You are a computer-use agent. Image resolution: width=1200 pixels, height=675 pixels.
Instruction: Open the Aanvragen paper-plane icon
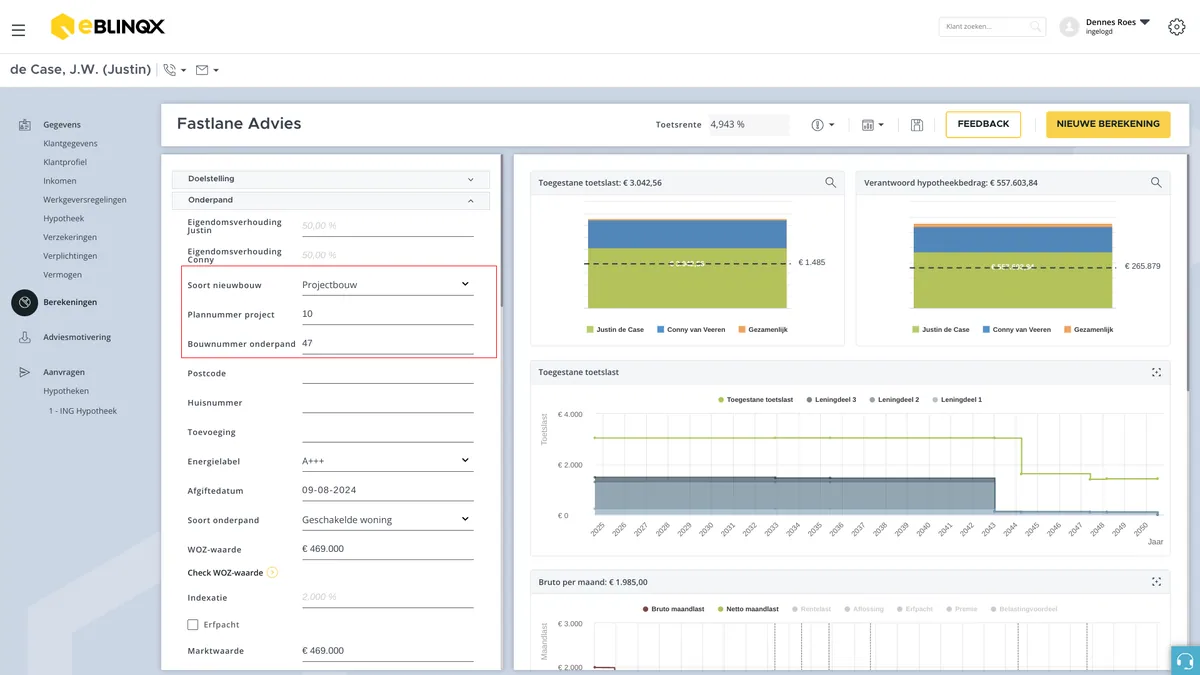pyautogui.click(x=25, y=372)
